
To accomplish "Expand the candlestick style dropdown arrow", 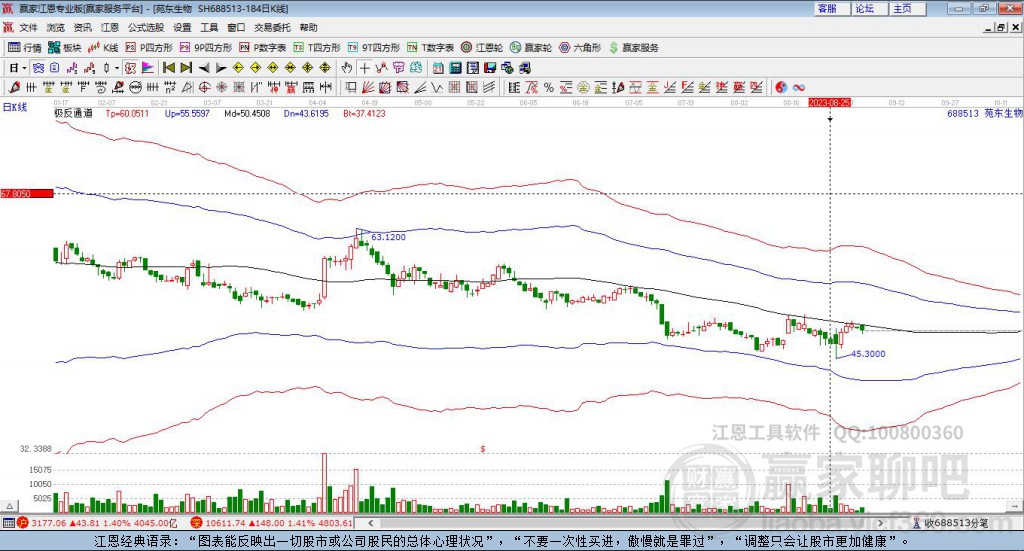I will [x=116, y=68].
